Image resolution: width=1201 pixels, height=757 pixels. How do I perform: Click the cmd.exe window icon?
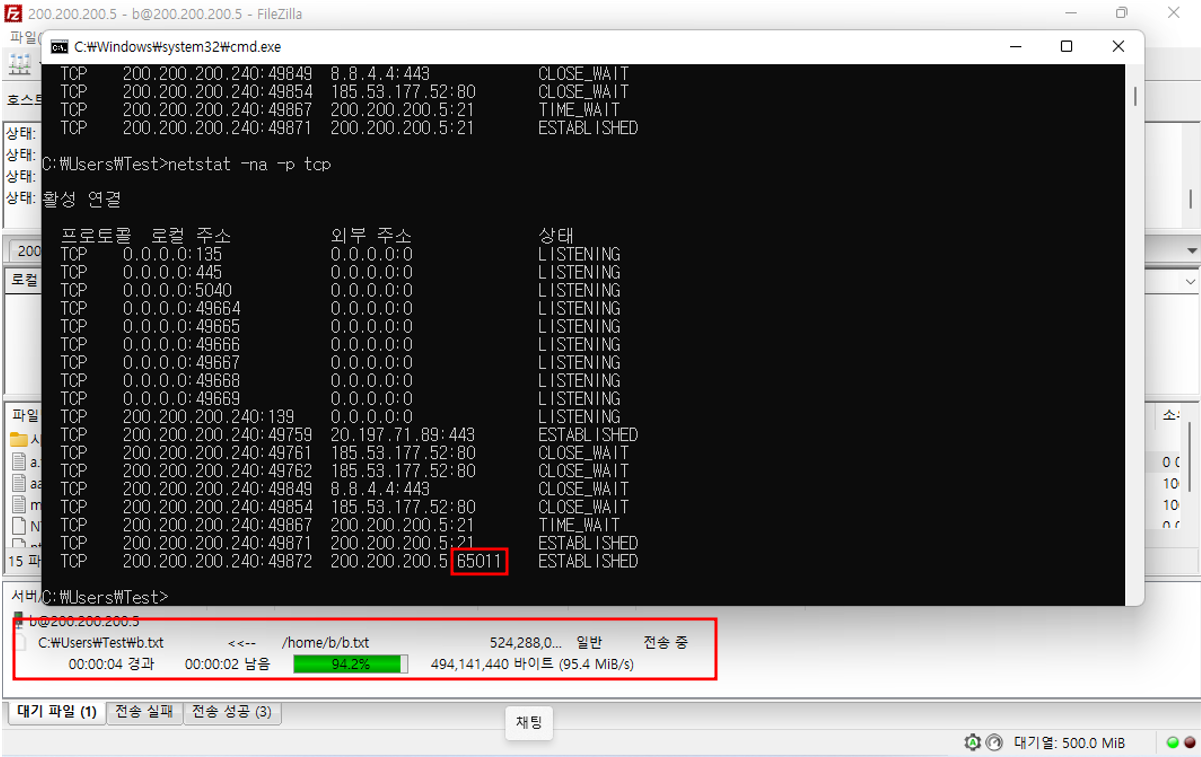pos(60,47)
